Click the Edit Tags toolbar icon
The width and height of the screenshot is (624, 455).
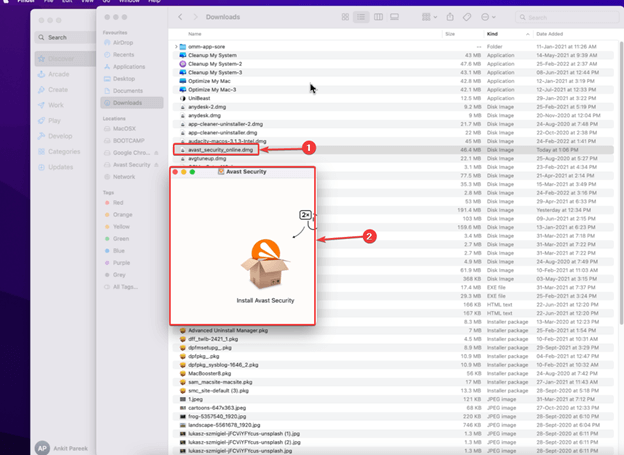click(467, 17)
